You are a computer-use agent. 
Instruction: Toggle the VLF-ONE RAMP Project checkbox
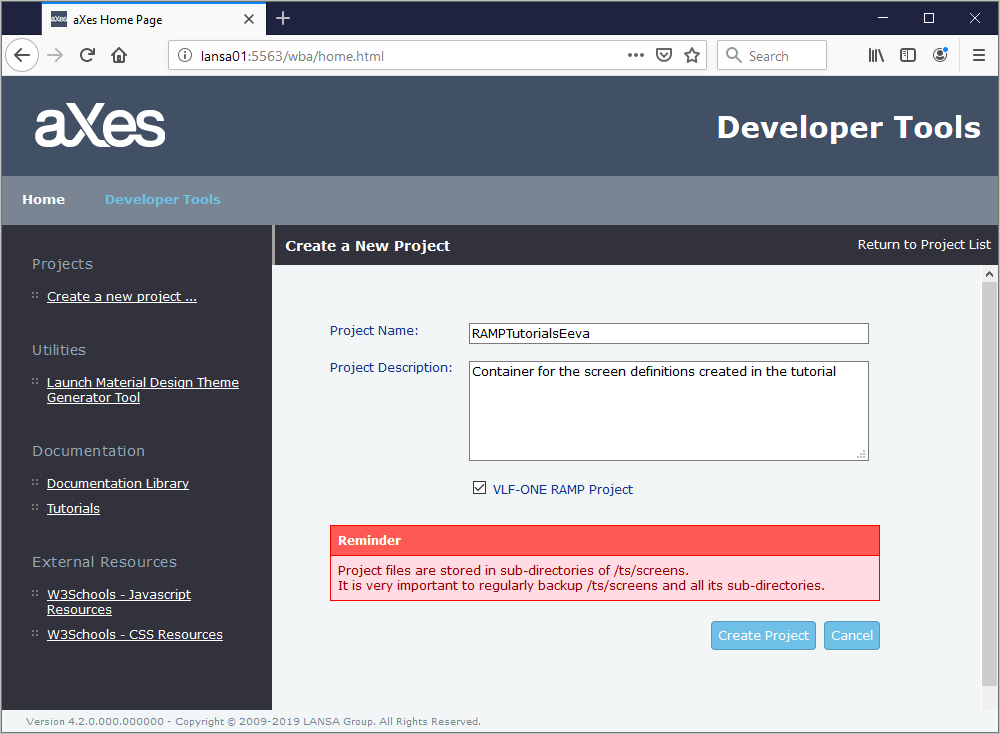pos(479,488)
